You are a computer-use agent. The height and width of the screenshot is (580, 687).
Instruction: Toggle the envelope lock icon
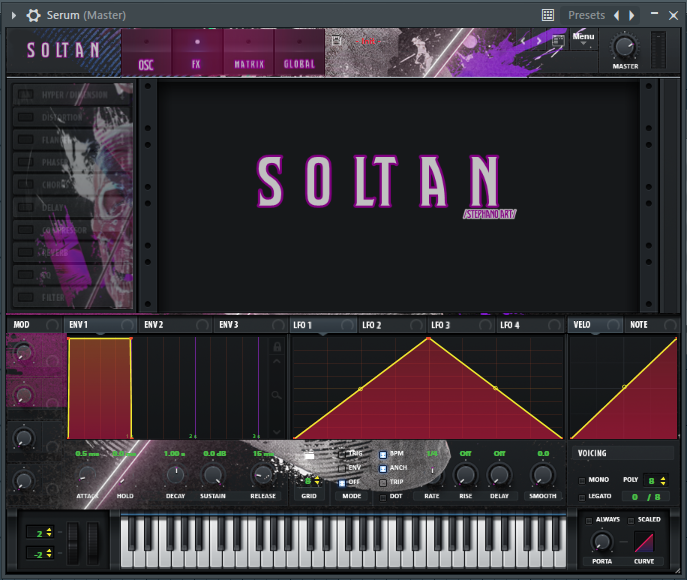pos(277,347)
